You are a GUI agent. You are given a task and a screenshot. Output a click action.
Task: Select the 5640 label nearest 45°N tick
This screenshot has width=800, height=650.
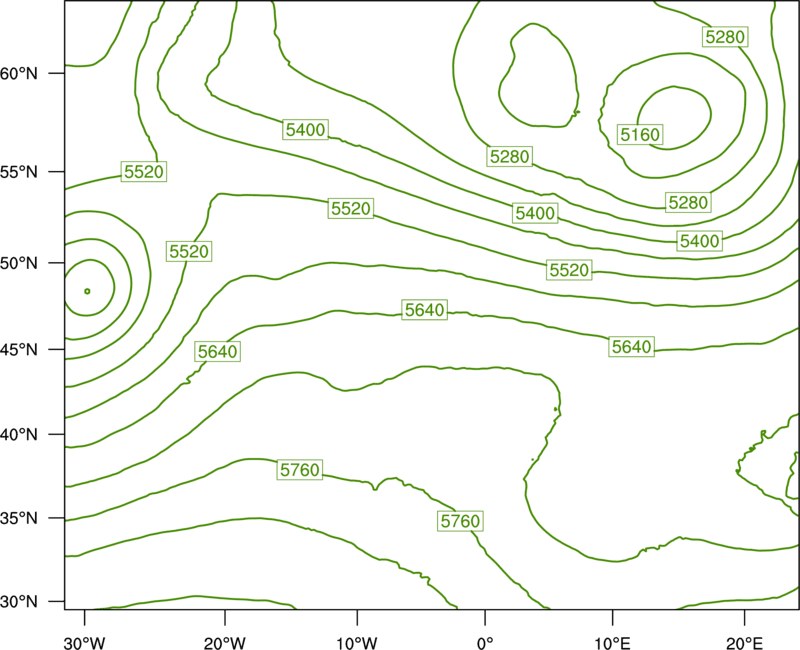[x=217, y=352]
